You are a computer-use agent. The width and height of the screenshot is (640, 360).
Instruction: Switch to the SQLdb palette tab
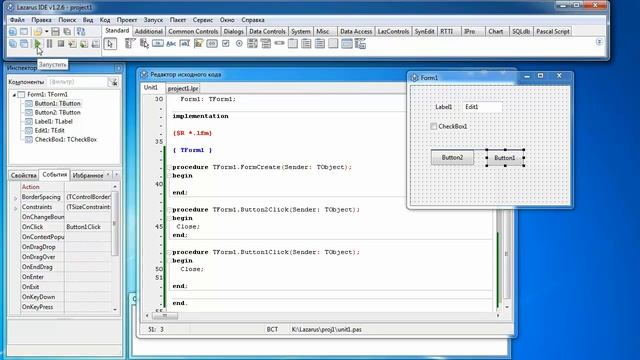click(x=521, y=31)
